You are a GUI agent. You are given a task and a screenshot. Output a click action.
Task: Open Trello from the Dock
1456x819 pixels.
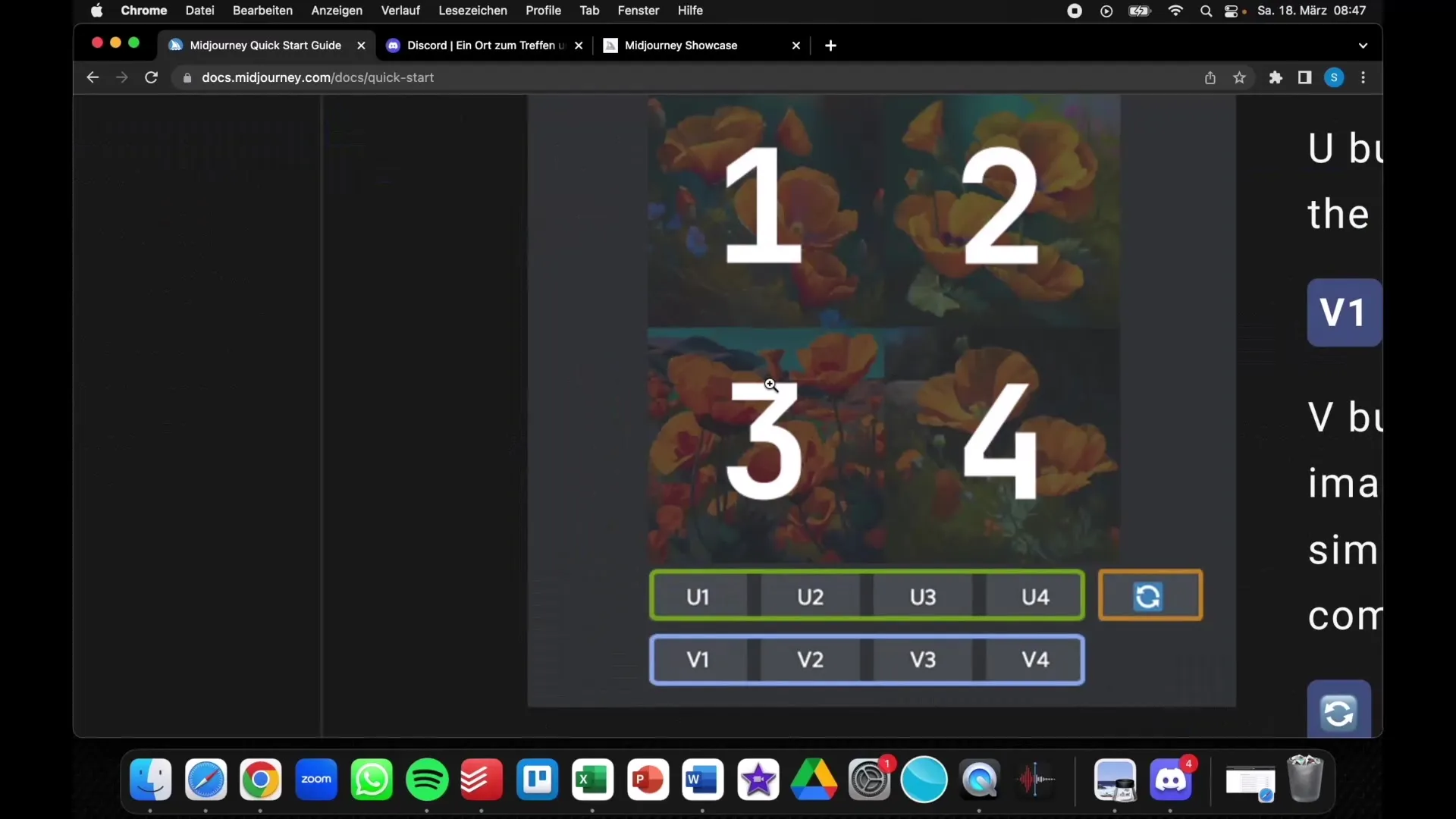click(537, 780)
